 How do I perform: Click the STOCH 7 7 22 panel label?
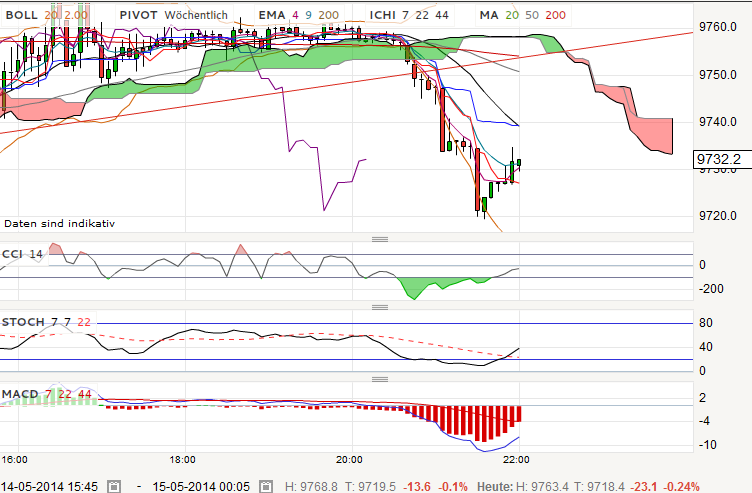(x=46, y=322)
